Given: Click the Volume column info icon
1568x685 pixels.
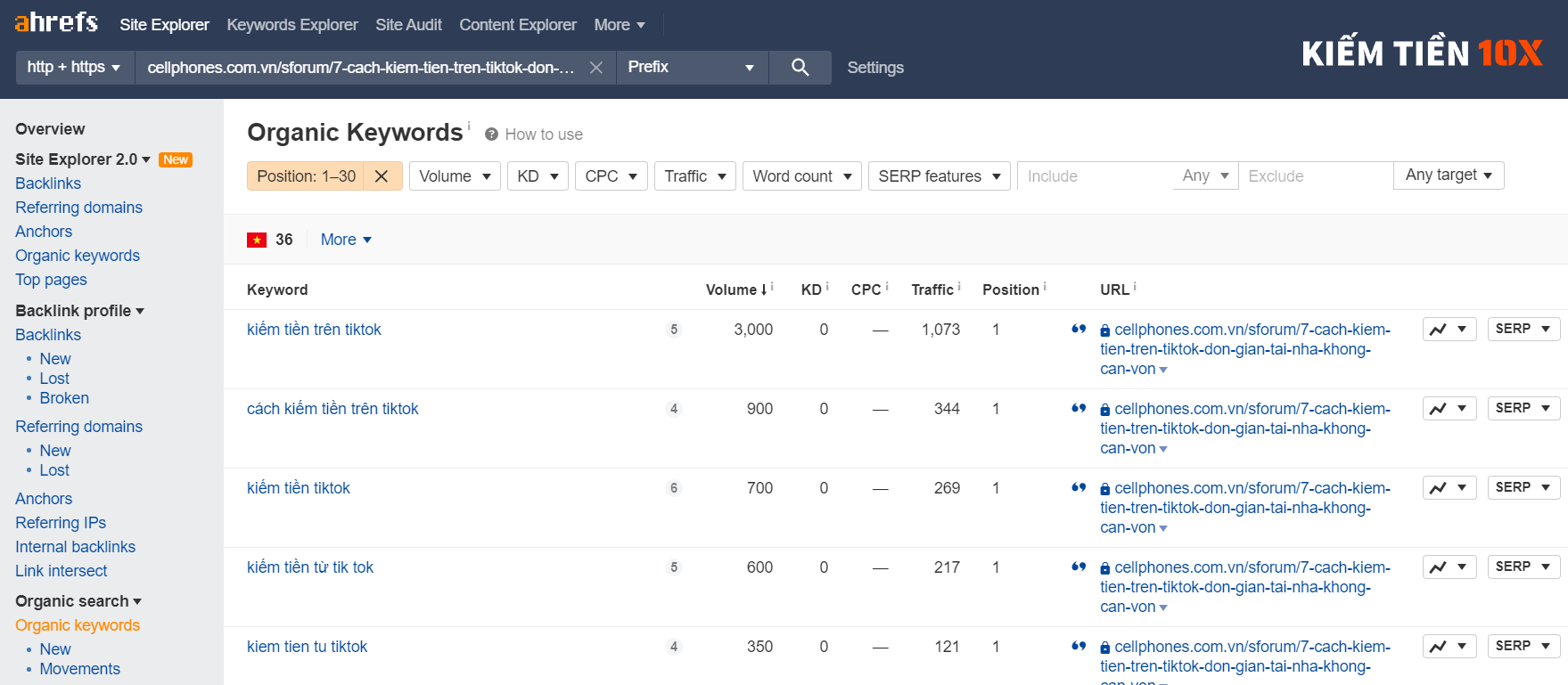Looking at the screenshot, I should (x=772, y=286).
